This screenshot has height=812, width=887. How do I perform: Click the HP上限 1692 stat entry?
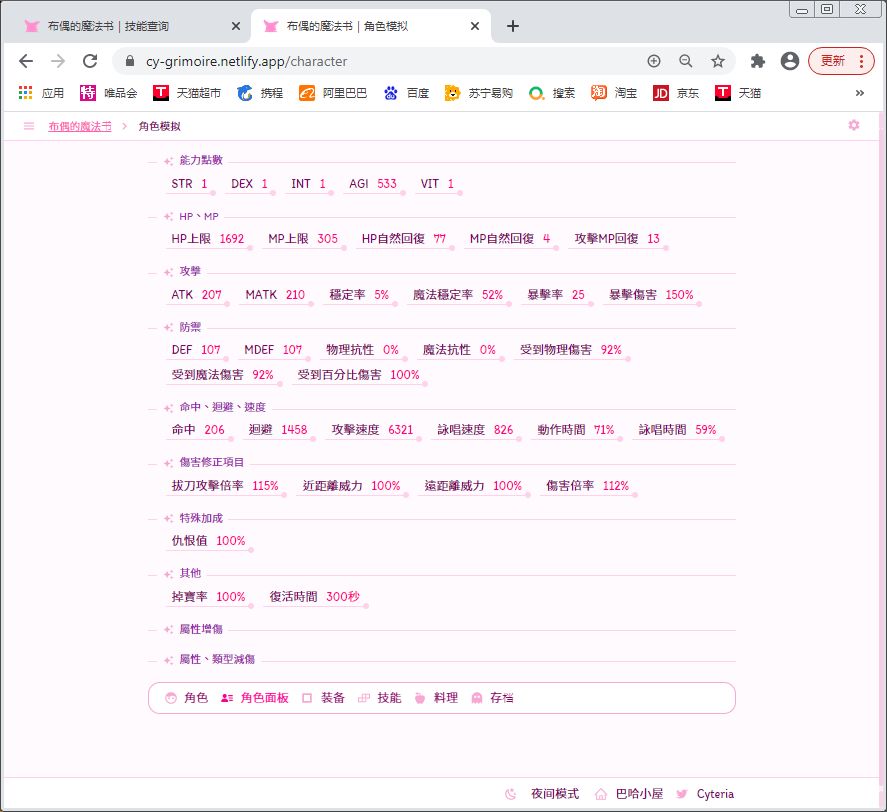tap(208, 239)
